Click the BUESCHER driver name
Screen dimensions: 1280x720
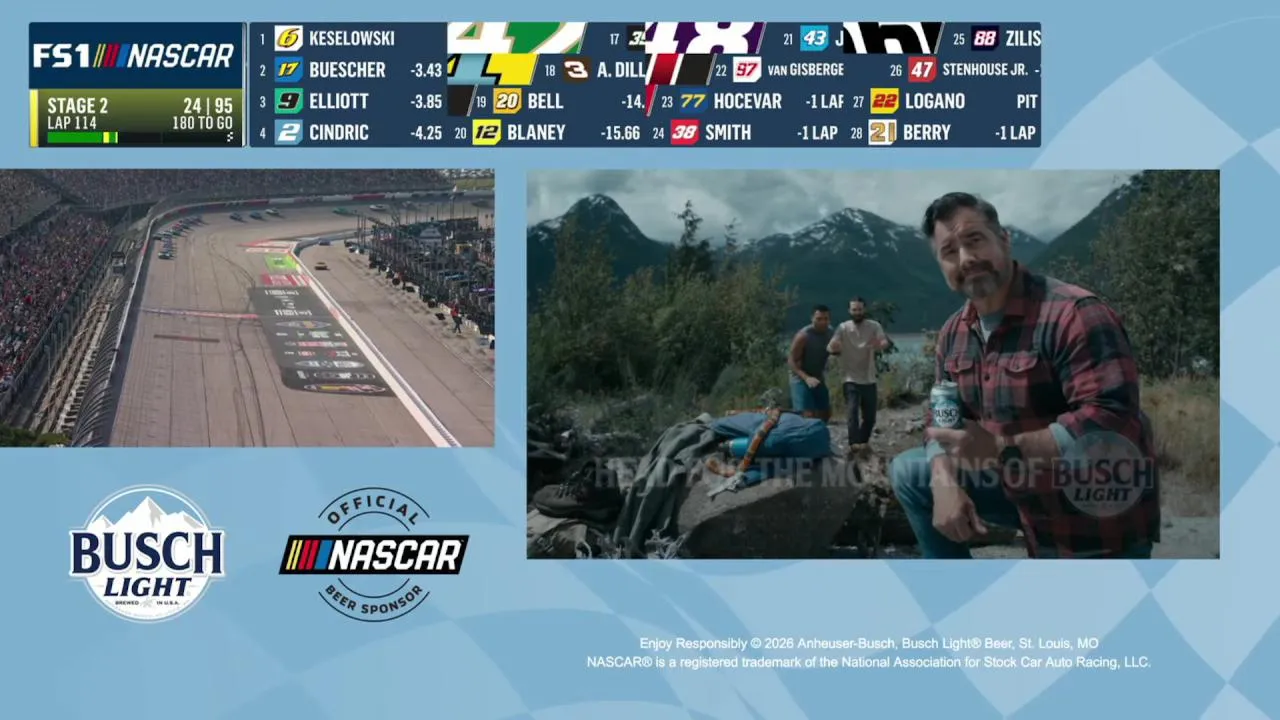point(347,70)
